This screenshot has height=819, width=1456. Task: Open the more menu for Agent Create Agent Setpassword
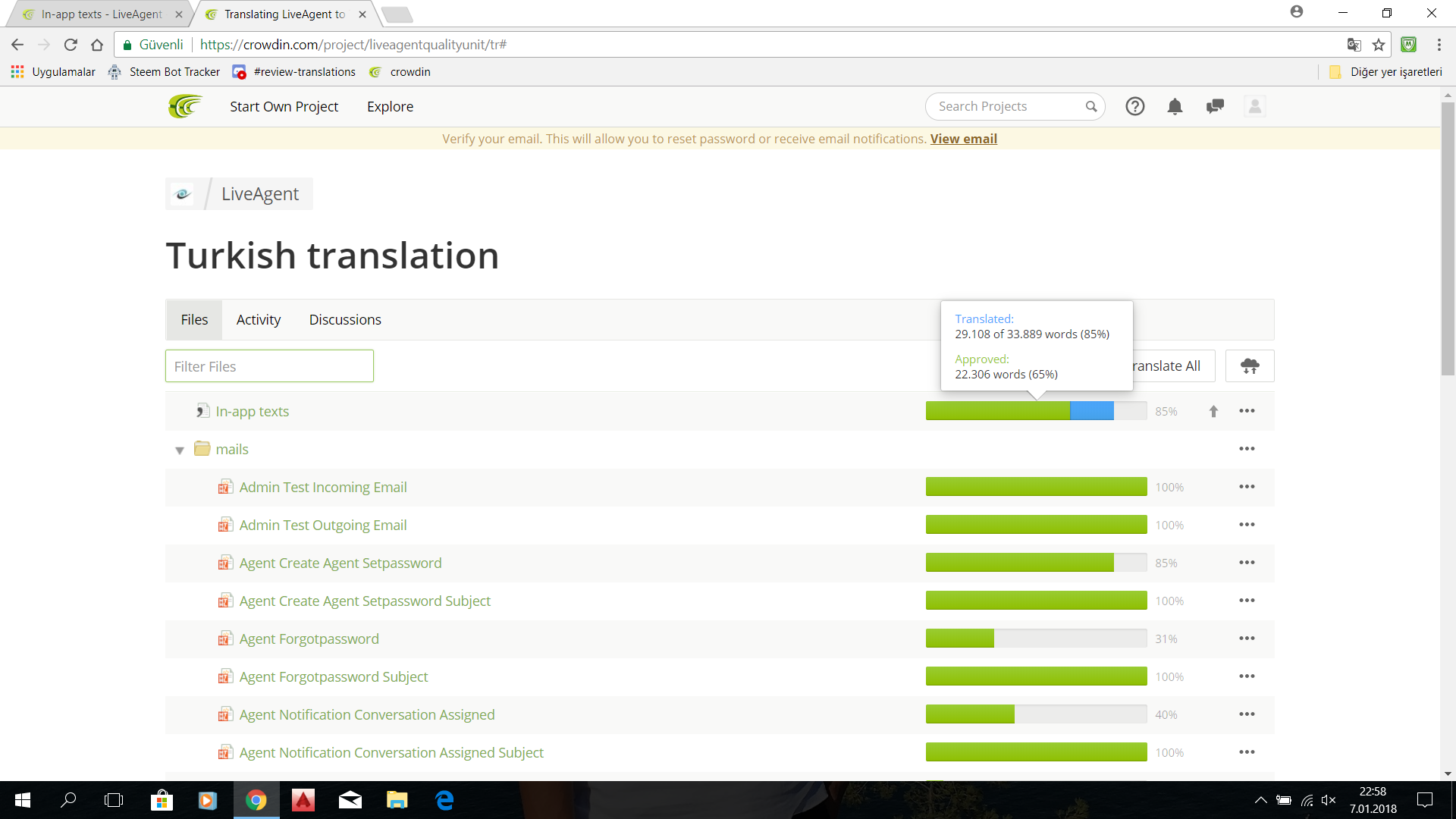click(1247, 563)
